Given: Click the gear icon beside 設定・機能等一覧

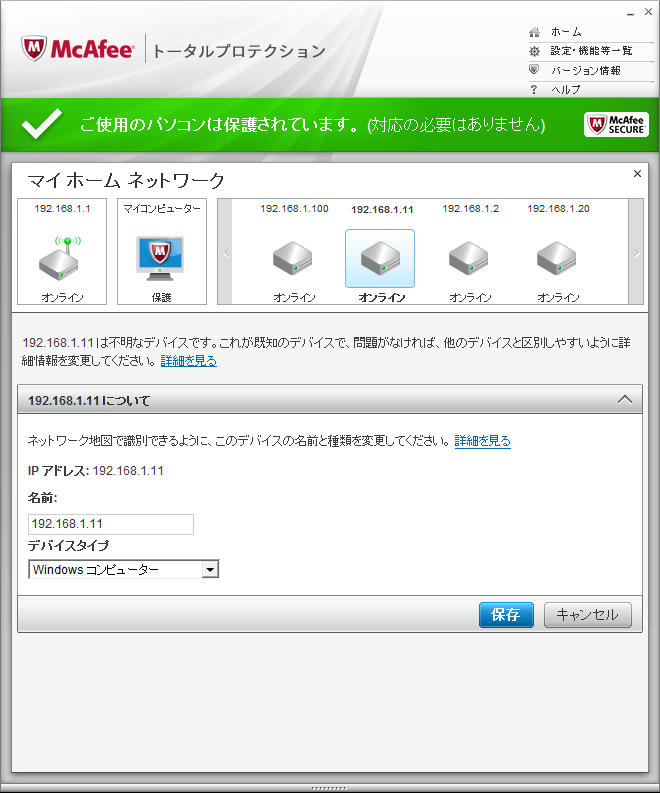Looking at the screenshot, I should pos(534,51).
